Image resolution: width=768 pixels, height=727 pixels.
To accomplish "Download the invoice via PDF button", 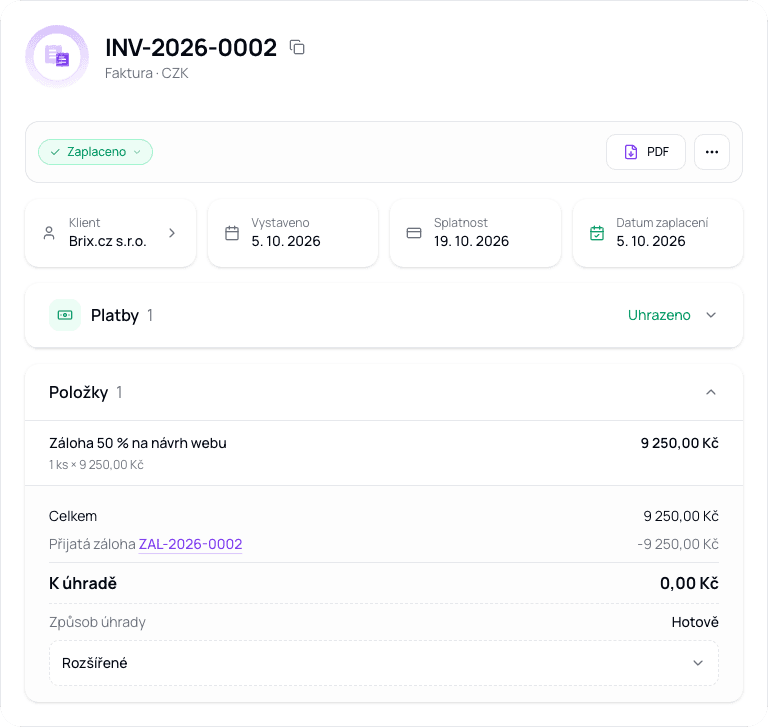I will [x=646, y=152].
